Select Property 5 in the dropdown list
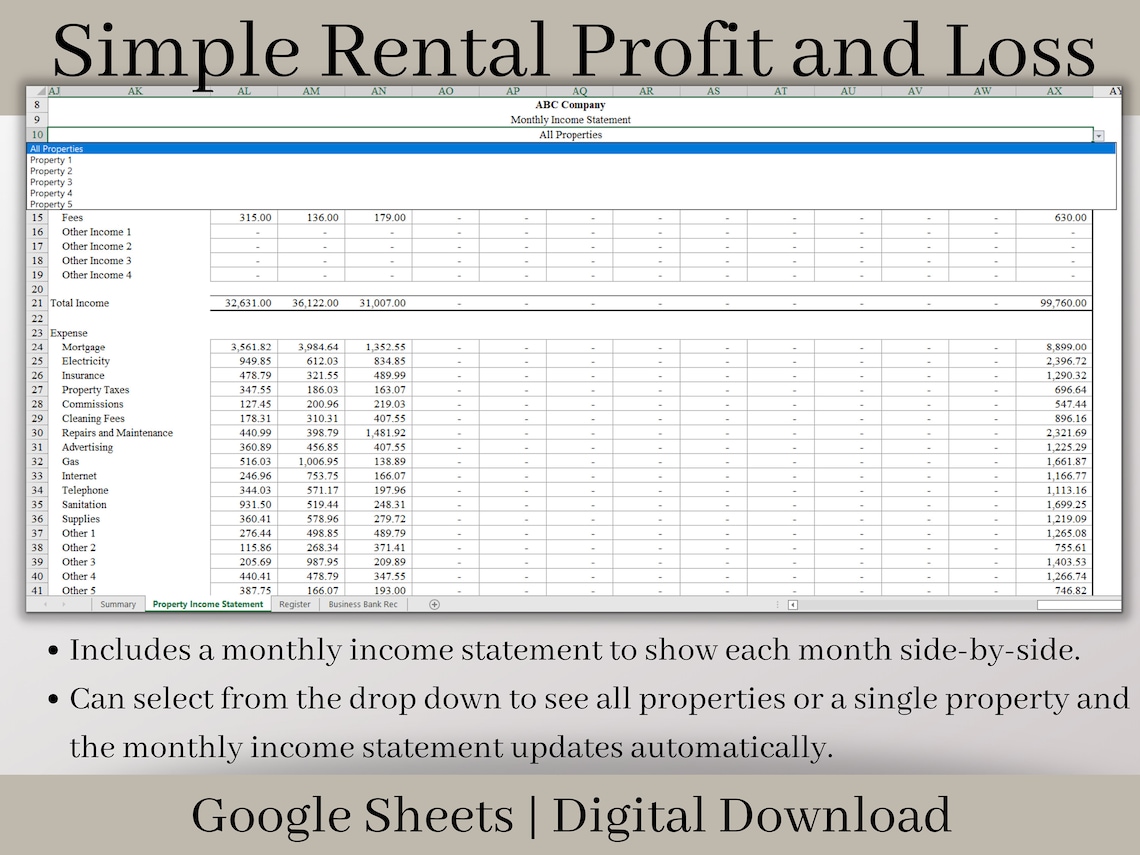This screenshot has width=1140, height=855. point(51,203)
